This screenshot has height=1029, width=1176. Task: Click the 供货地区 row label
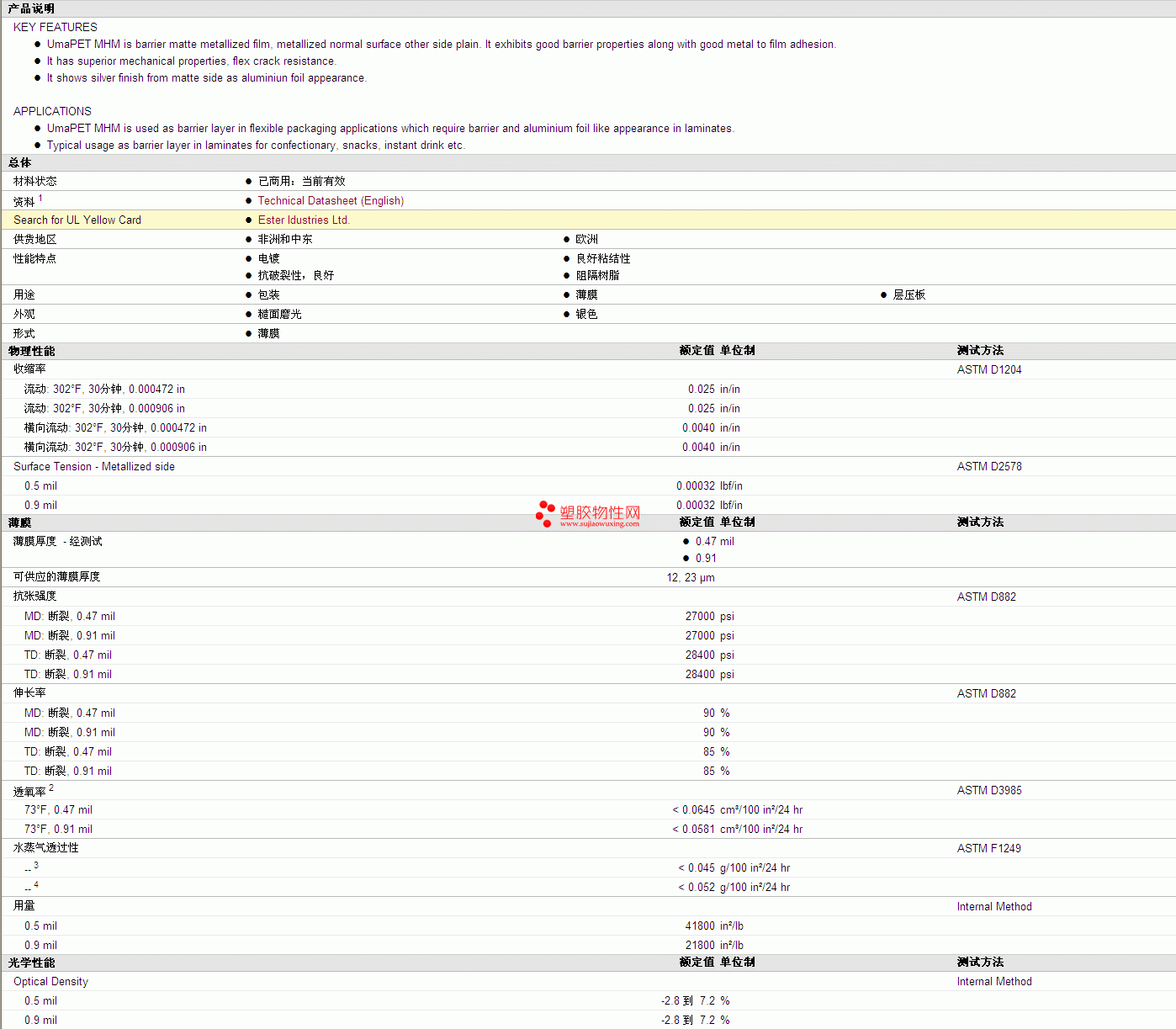click(x=35, y=240)
